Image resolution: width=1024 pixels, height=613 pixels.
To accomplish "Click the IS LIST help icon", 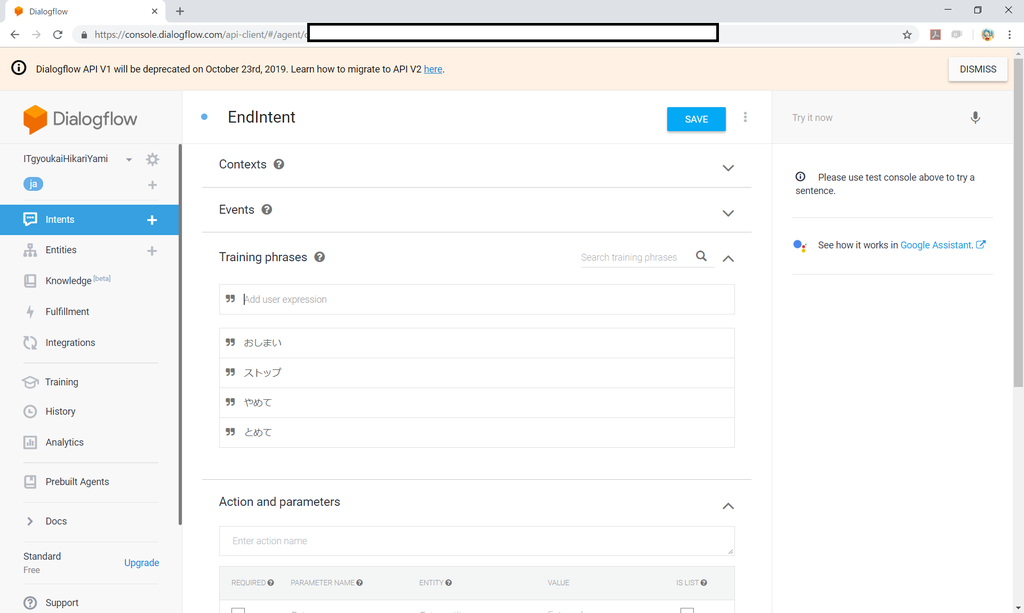I will tap(703, 583).
